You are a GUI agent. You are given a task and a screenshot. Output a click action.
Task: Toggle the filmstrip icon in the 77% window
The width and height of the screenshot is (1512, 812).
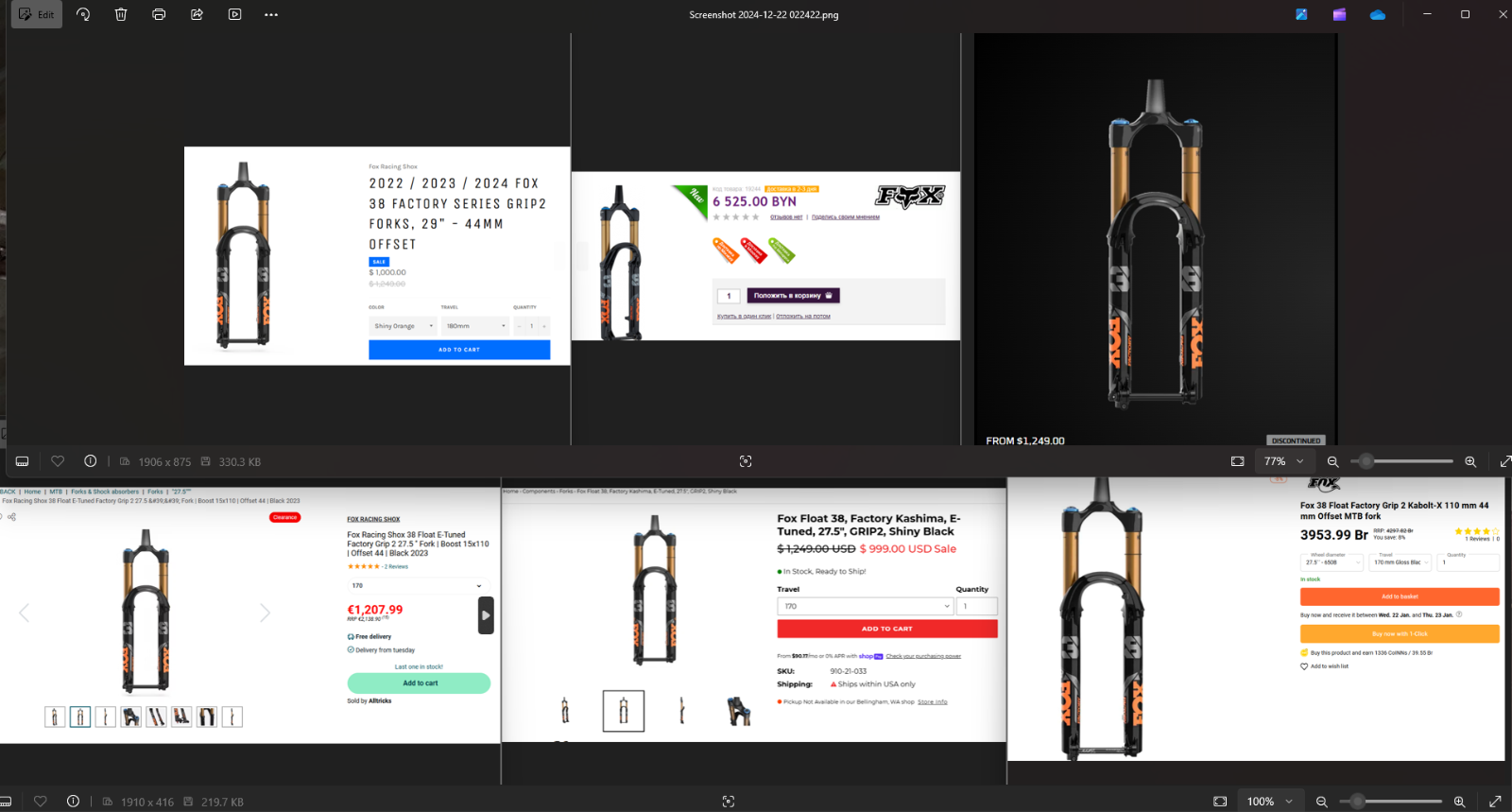(23, 461)
